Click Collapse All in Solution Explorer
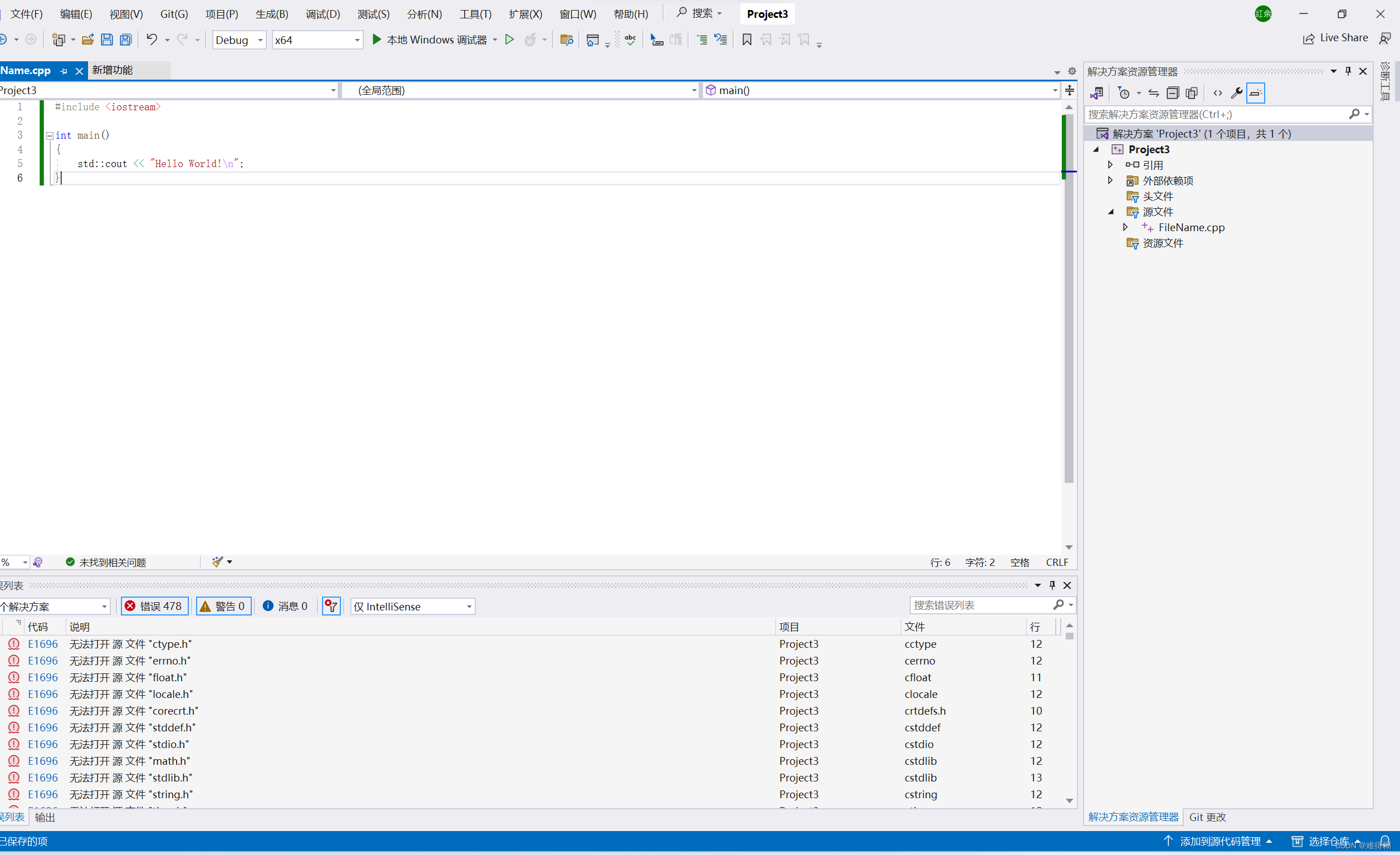This screenshot has width=1400, height=855. click(x=1172, y=92)
